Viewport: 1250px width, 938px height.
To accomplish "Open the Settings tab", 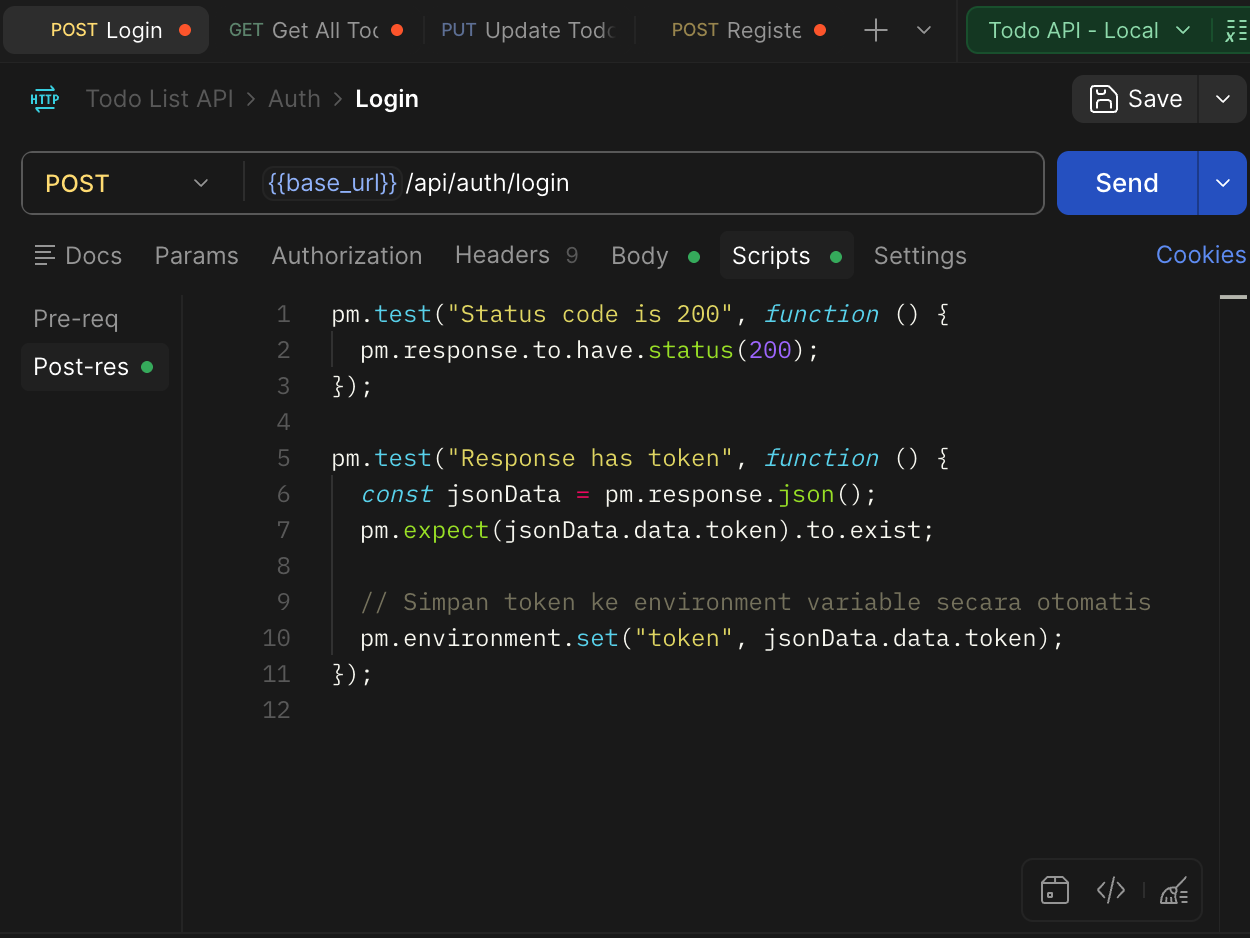I will point(920,256).
